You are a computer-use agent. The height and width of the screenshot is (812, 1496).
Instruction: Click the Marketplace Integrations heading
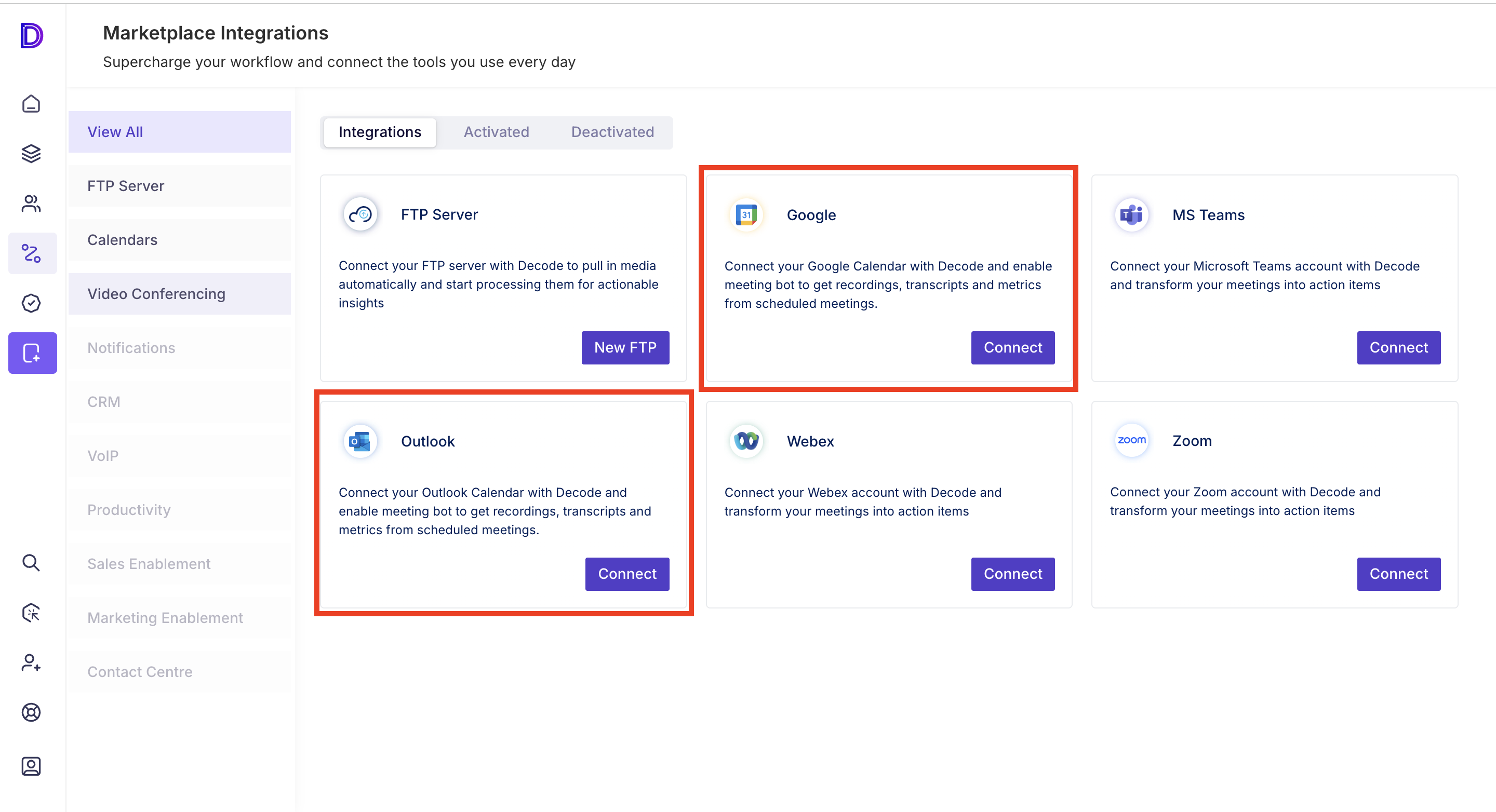point(216,33)
